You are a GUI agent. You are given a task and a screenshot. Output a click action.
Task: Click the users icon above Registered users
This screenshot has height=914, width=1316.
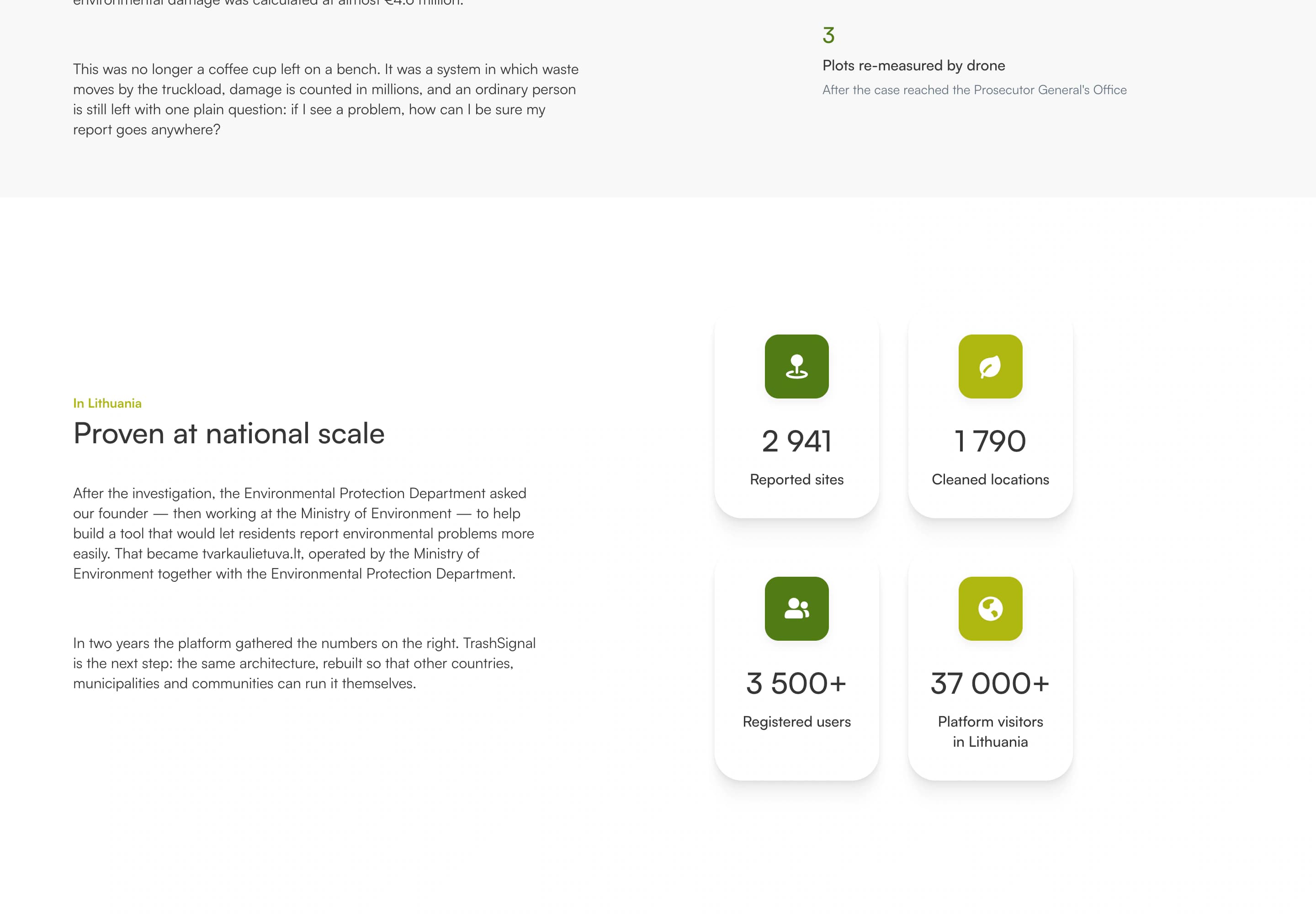tap(796, 609)
